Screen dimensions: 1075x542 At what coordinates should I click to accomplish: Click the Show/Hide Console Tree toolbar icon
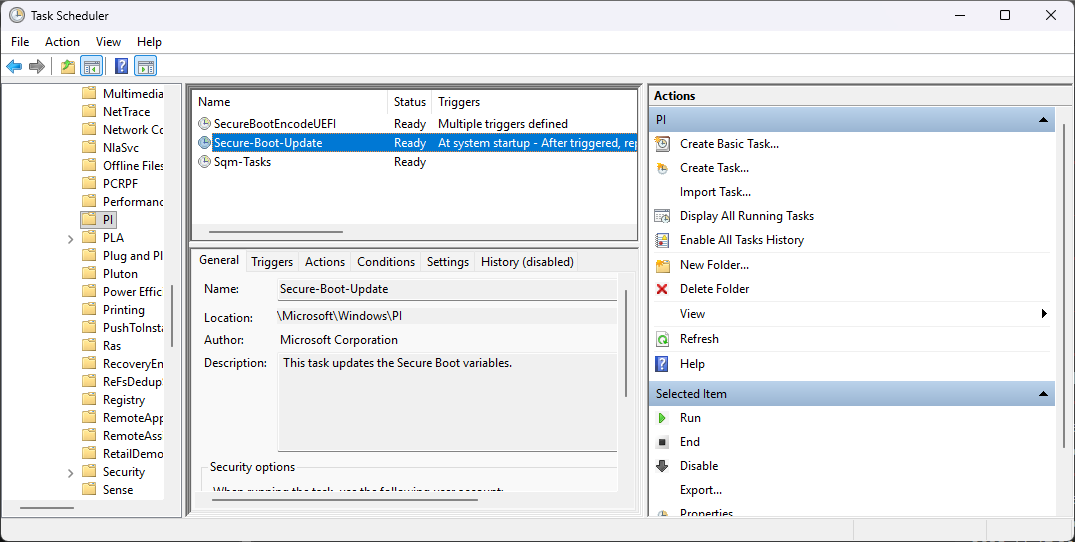91,67
